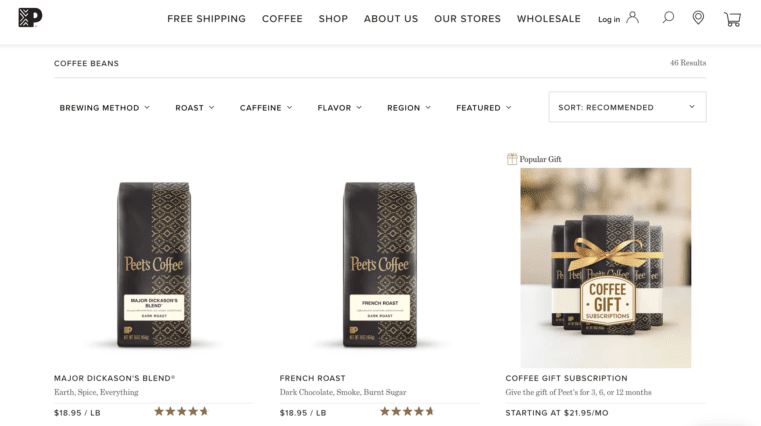This screenshot has width=761, height=426.
Task: Open the account user icon
Action: (x=632, y=18)
